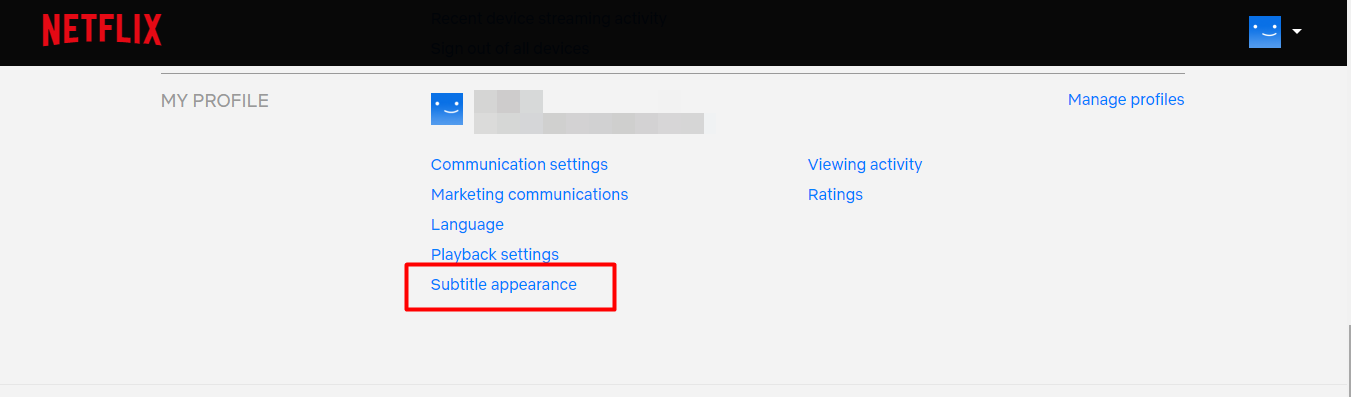The image size is (1351, 397).
Task: Click the Netflix logo
Action: click(101, 31)
